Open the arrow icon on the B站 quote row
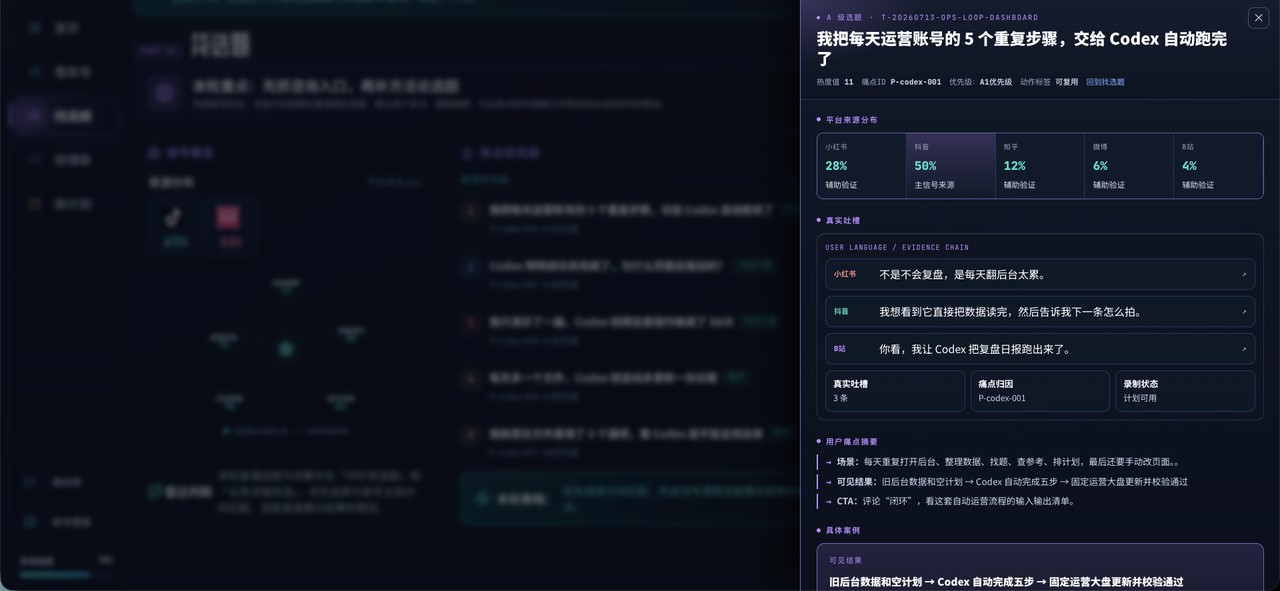This screenshot has height=591, width=1280. (x=1244, y=349)
